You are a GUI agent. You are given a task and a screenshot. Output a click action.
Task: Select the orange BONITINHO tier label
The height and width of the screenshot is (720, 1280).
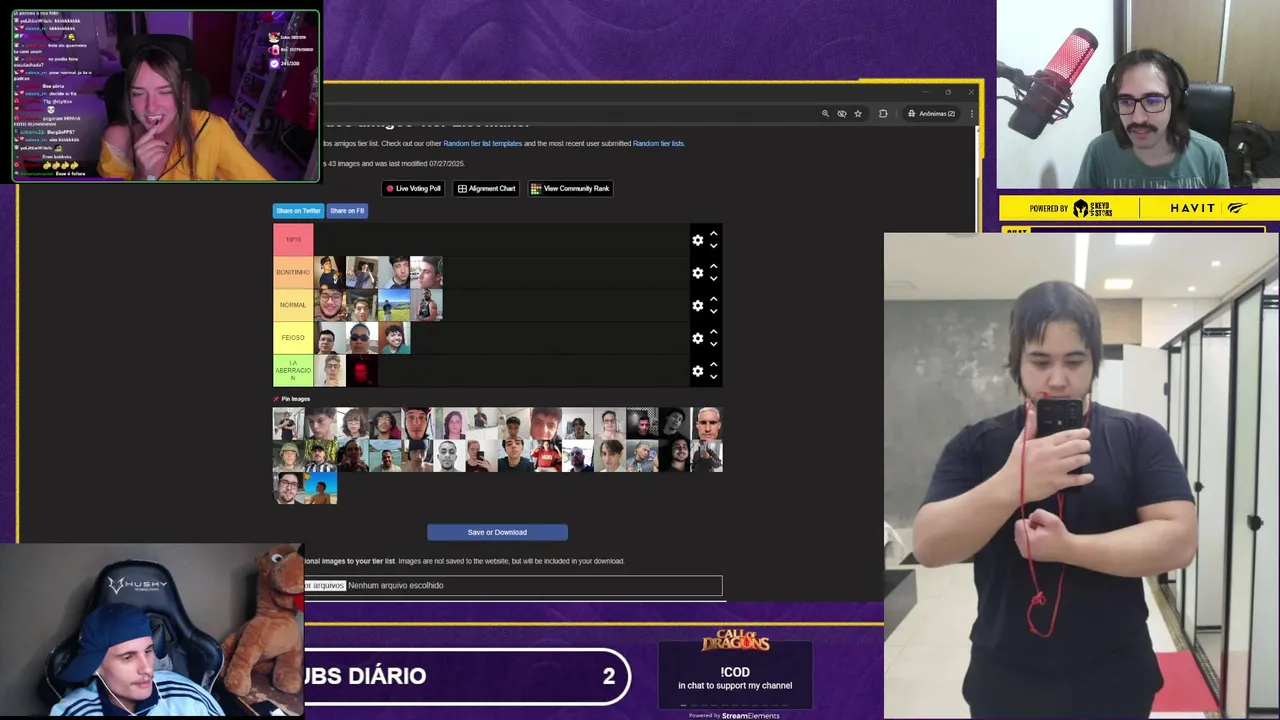[293, 272]
